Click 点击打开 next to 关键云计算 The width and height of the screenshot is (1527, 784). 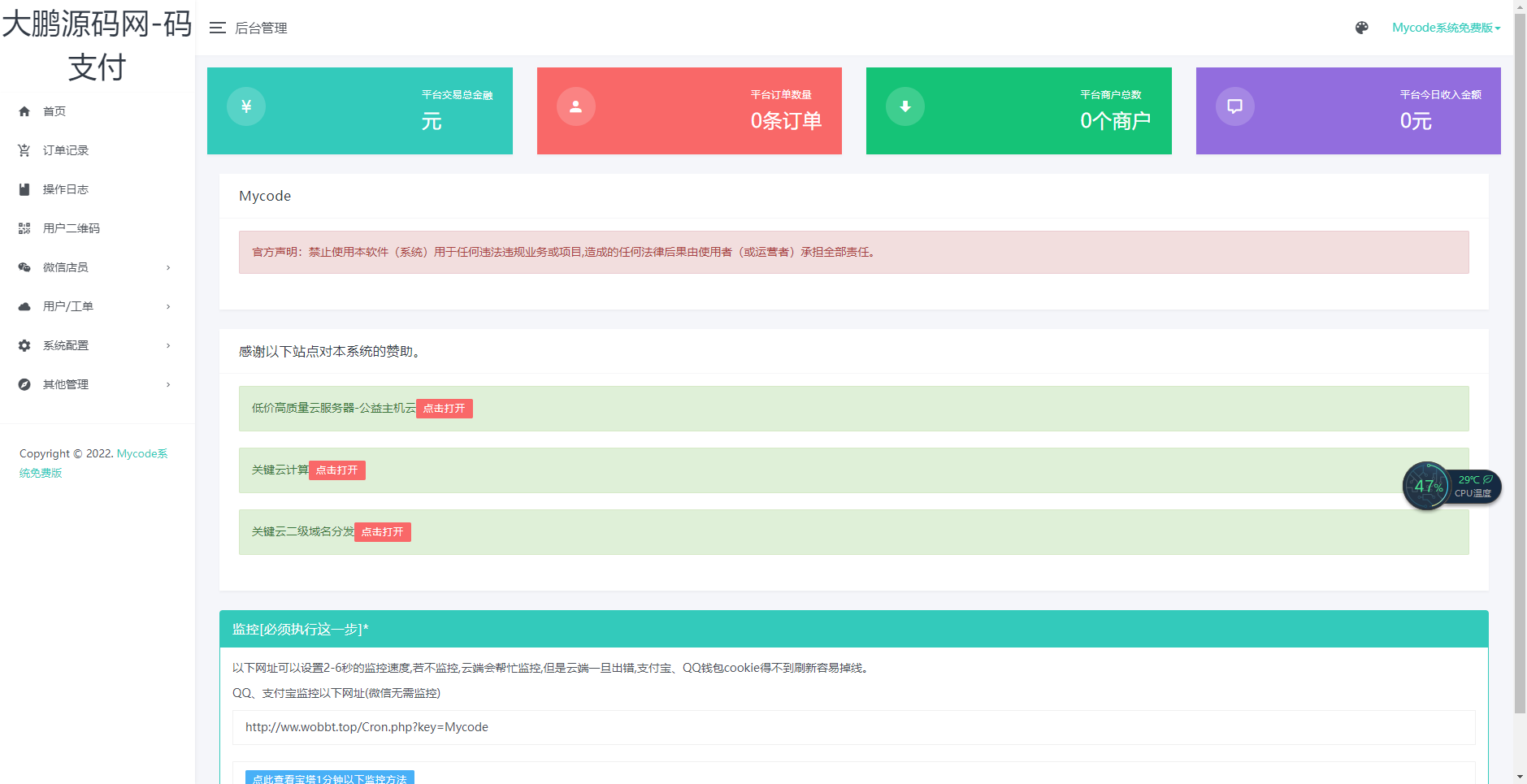pos(336,470)
